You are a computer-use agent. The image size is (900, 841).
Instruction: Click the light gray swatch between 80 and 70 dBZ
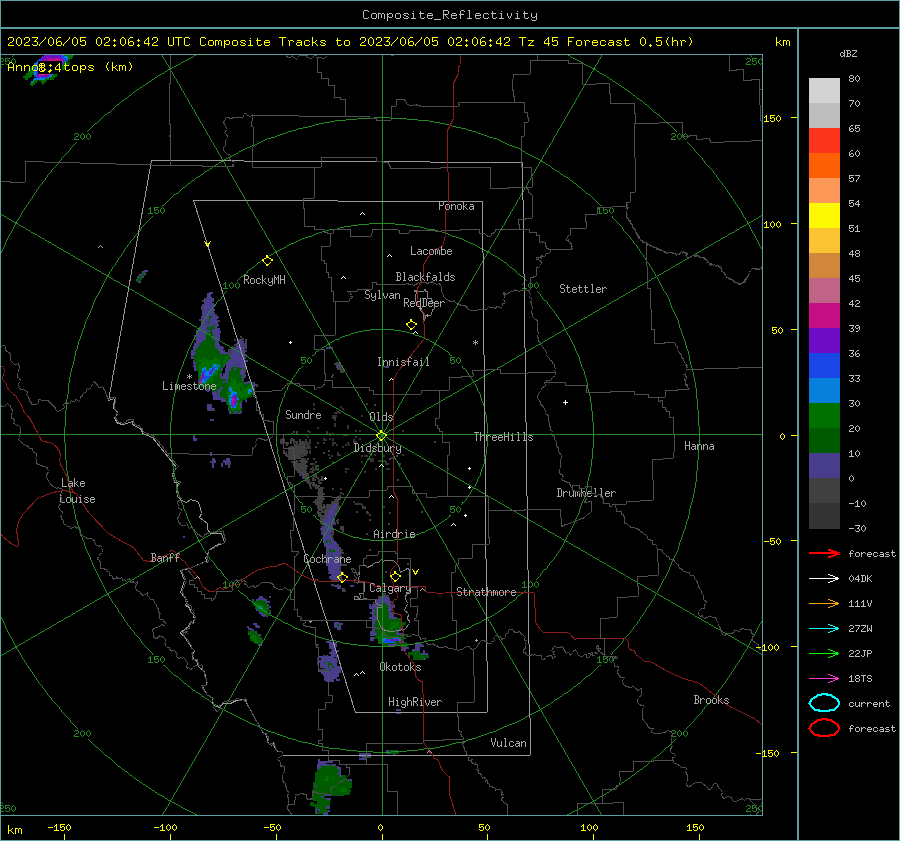click(824, 90)
